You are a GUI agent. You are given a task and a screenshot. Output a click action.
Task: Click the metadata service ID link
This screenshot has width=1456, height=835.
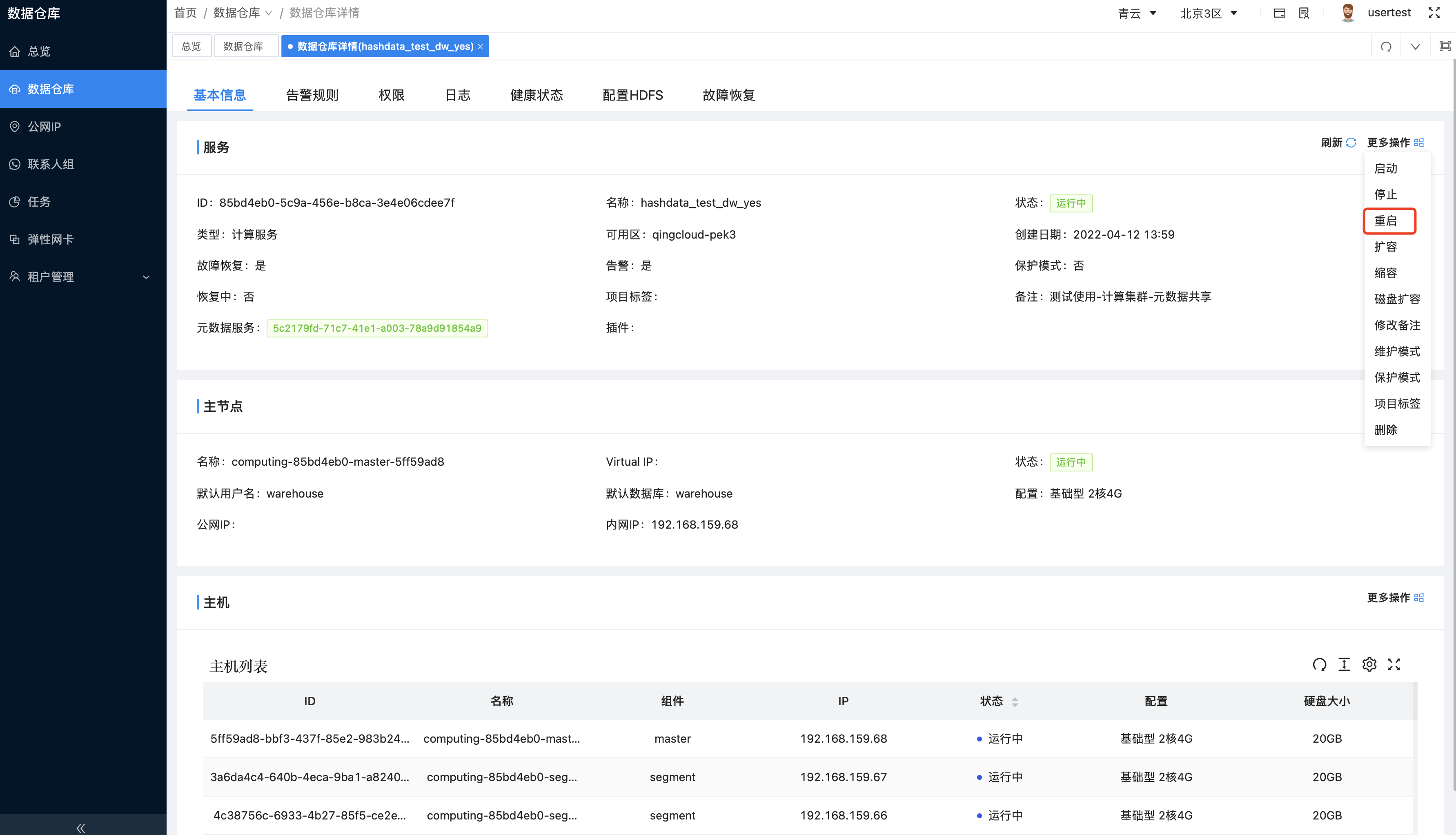[376, 328]
